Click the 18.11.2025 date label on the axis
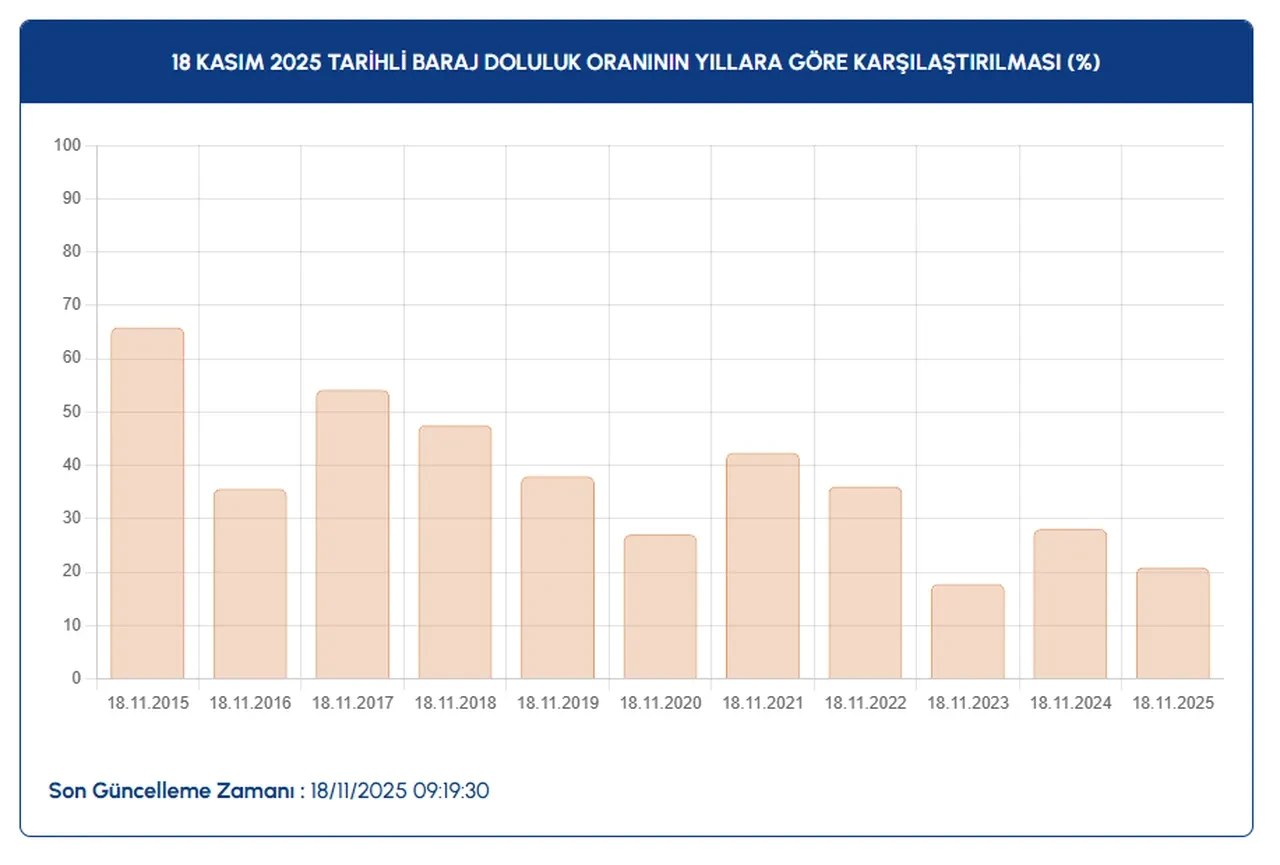The width and height of the screenshot is (1280, 865). click(1173, 703)
